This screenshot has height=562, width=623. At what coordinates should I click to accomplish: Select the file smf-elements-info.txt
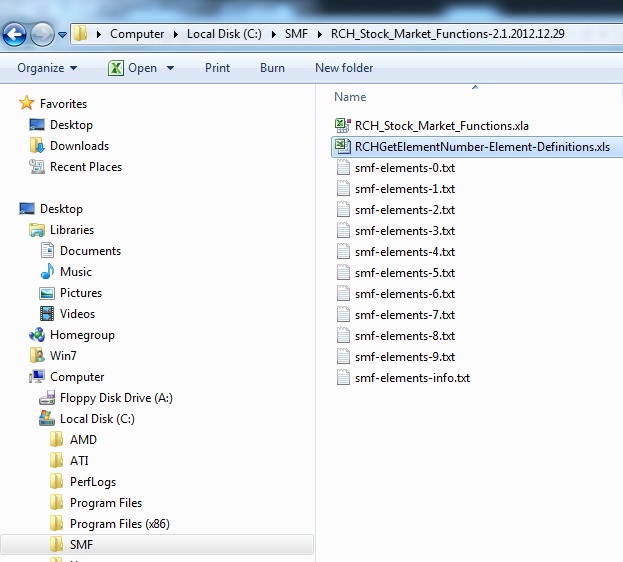click(x=412, y=378)
